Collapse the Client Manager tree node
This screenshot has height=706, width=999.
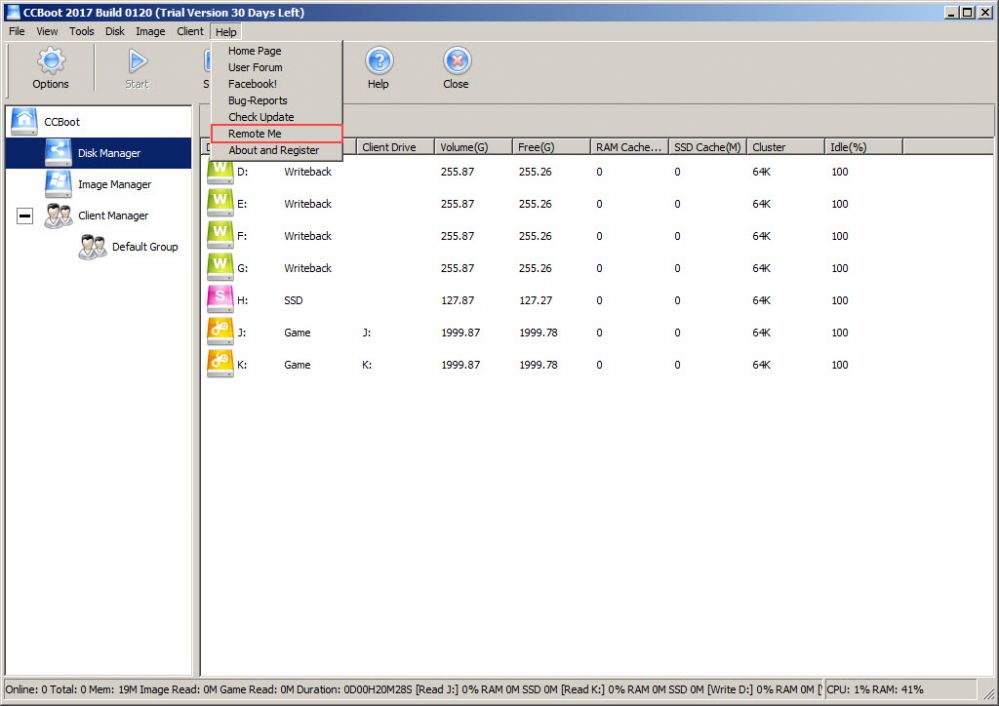(25, 216)
